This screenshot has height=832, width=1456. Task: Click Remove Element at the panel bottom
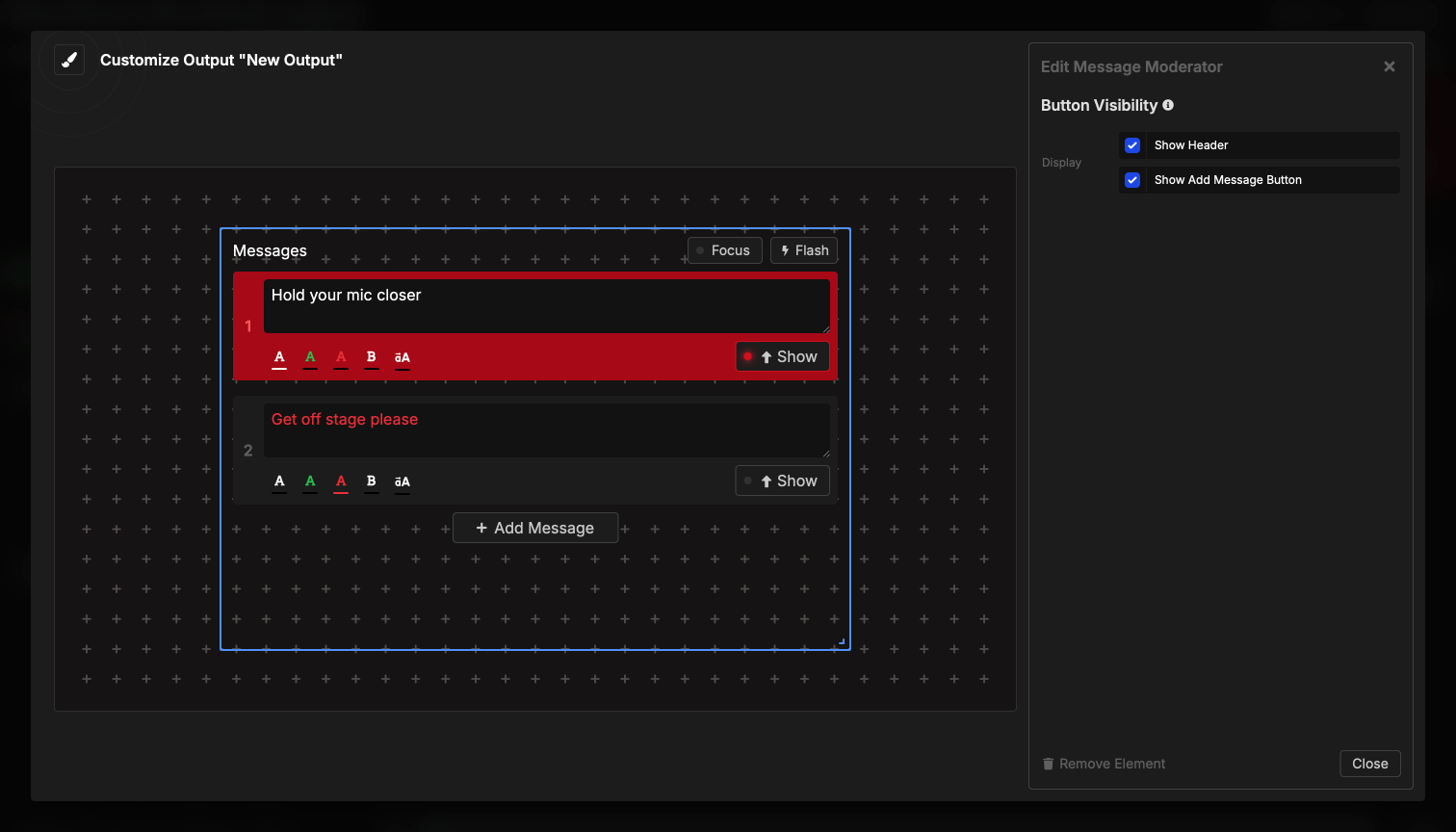pos(1104,764)
